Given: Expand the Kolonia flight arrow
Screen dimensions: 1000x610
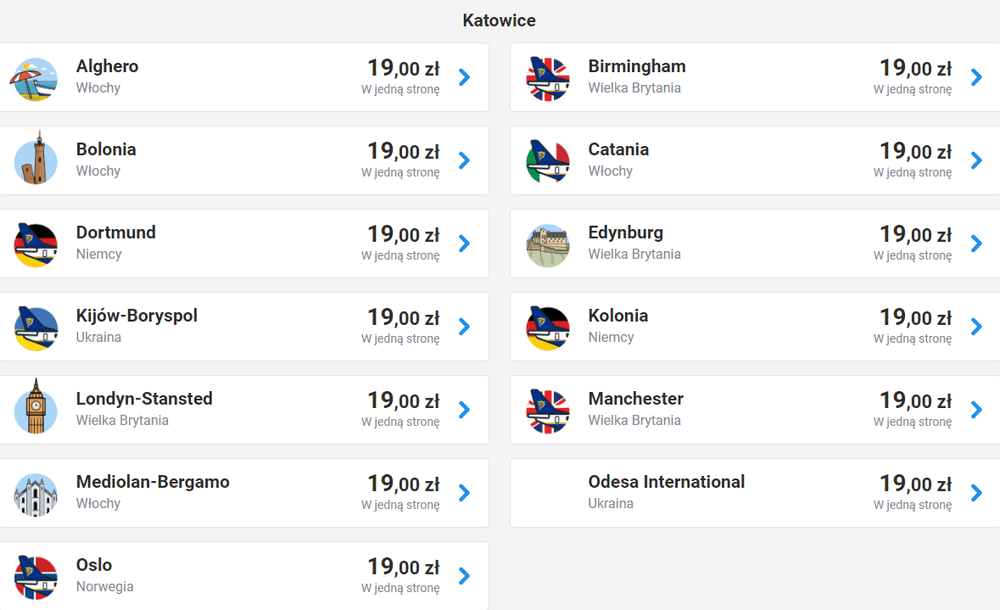Looking at the screenshot, I should pyautogui.click(x=976, y=327).
